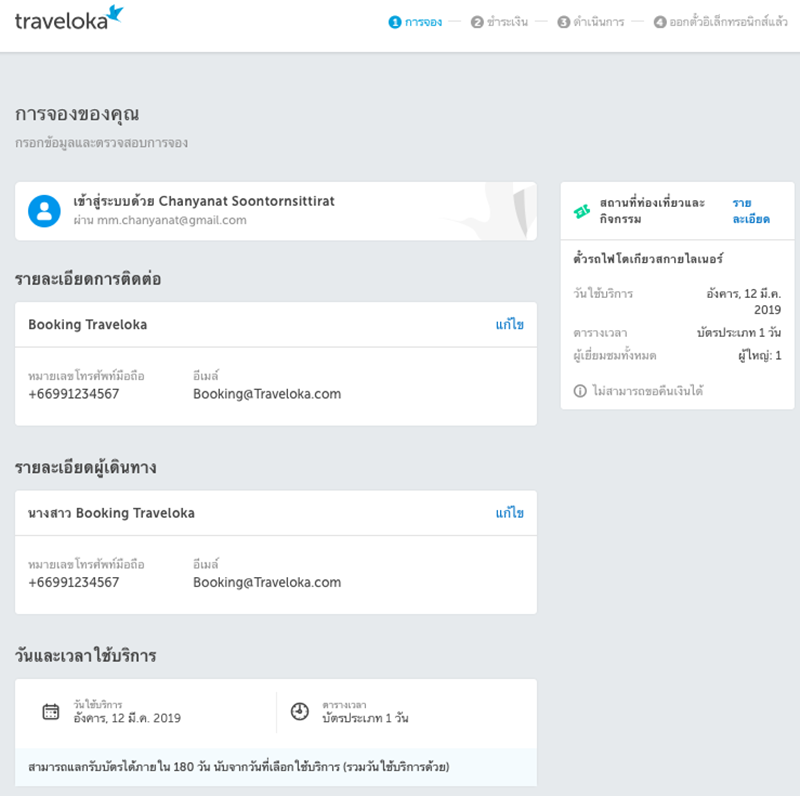Click the non-refundable info icon

[x=580, y=391]
